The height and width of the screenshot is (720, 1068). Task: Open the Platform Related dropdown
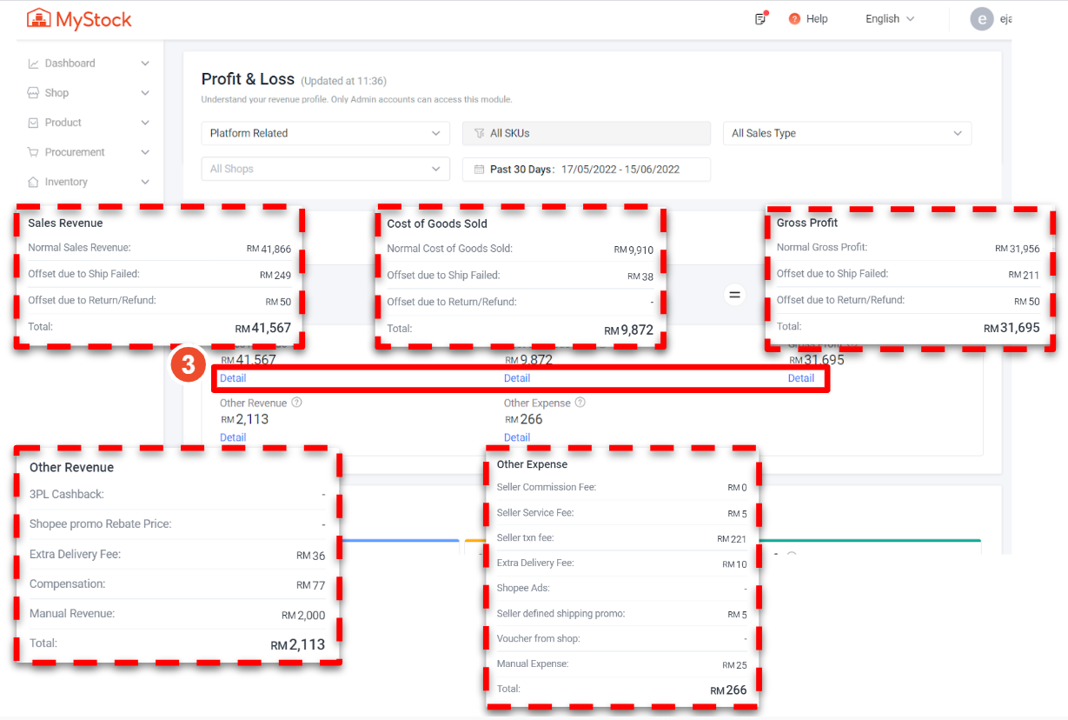pyautogui.click(x=325, y=133)
